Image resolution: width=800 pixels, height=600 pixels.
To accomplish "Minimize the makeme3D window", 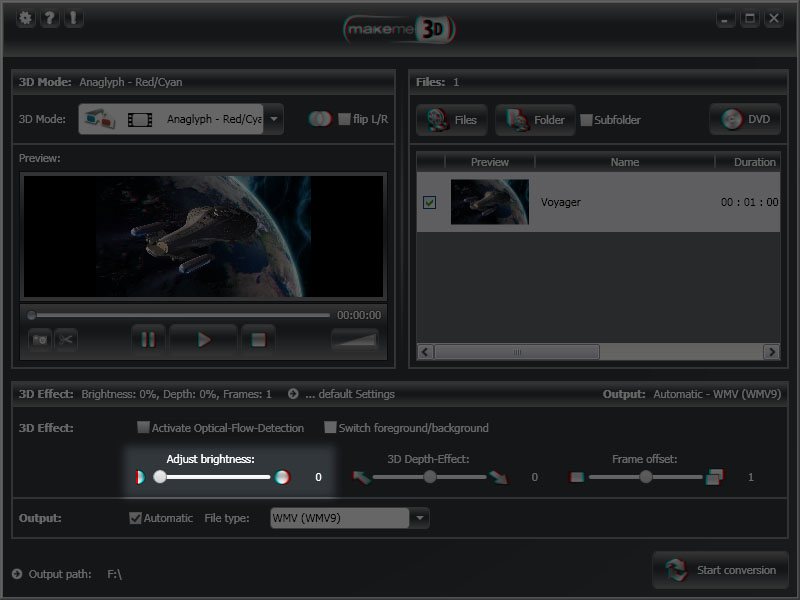I will pos(725,19).
